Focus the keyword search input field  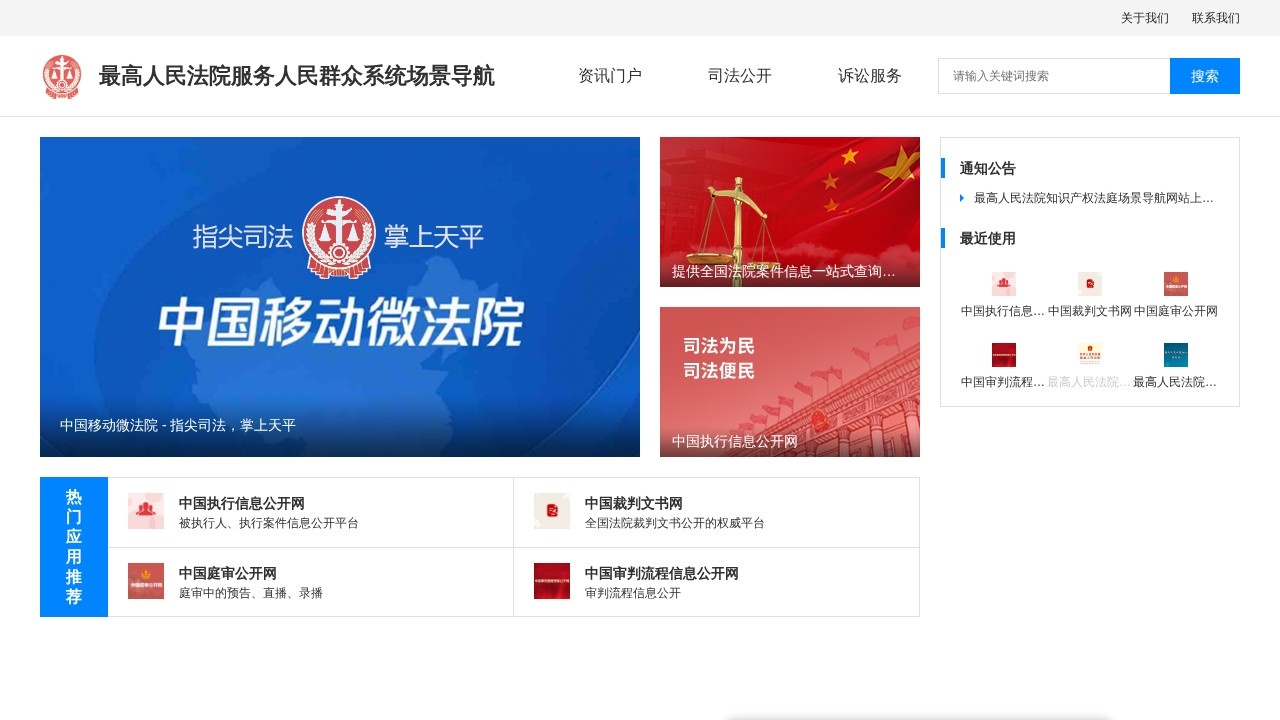click(x=1054, y=76)
